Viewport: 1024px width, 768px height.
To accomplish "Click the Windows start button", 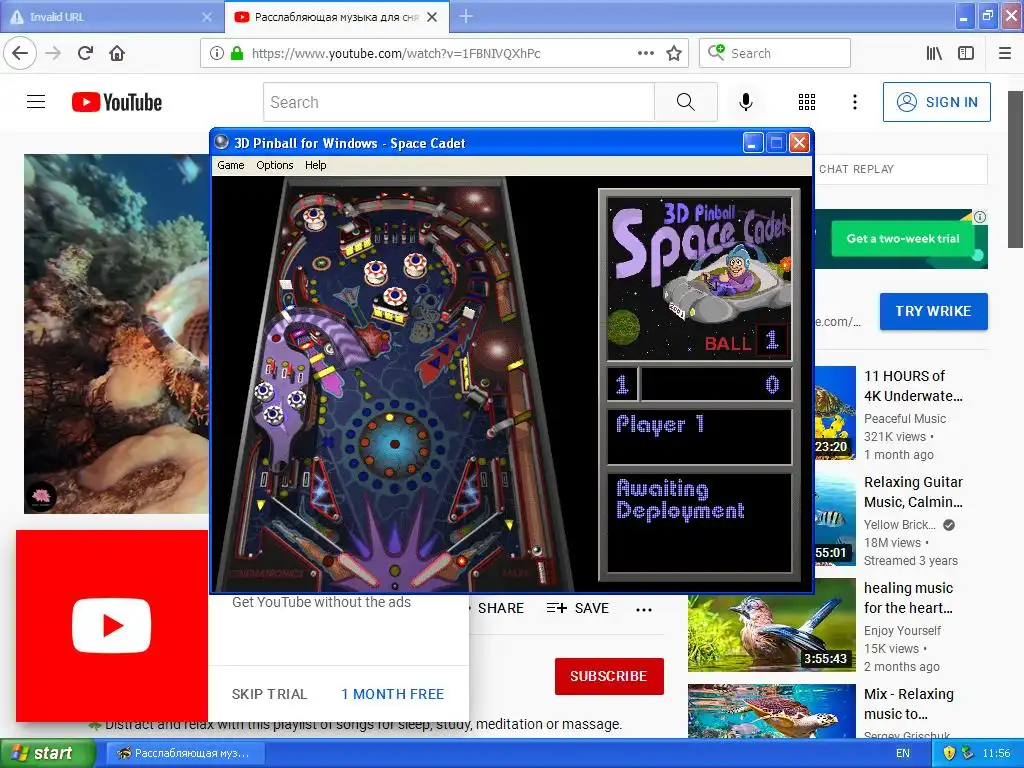I will click(x=48, y=753).
